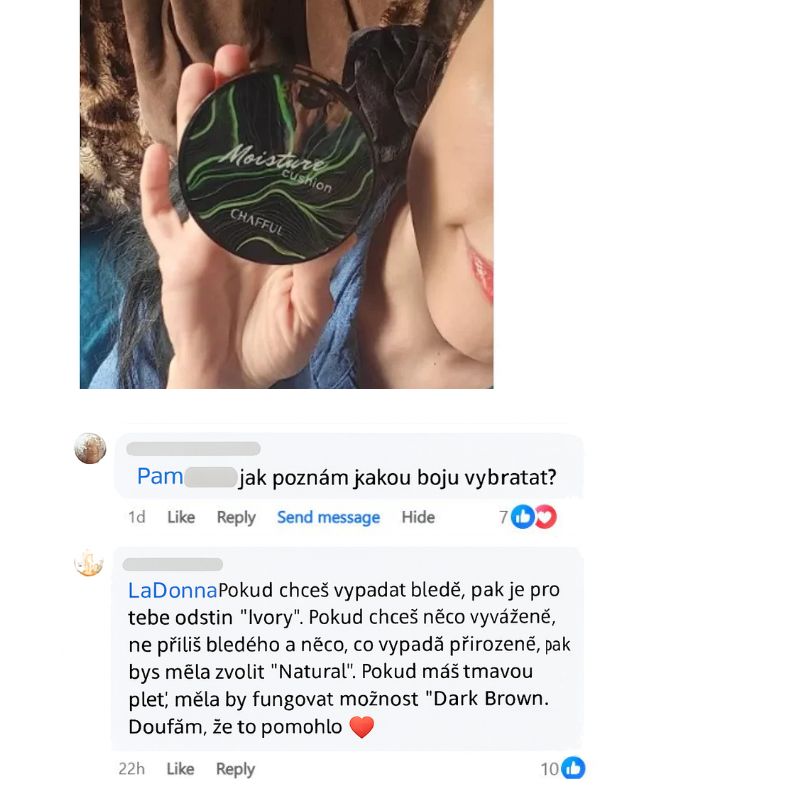The image size is (800, 800).
Task: Send message to first commenter
Action: point(329,517)
